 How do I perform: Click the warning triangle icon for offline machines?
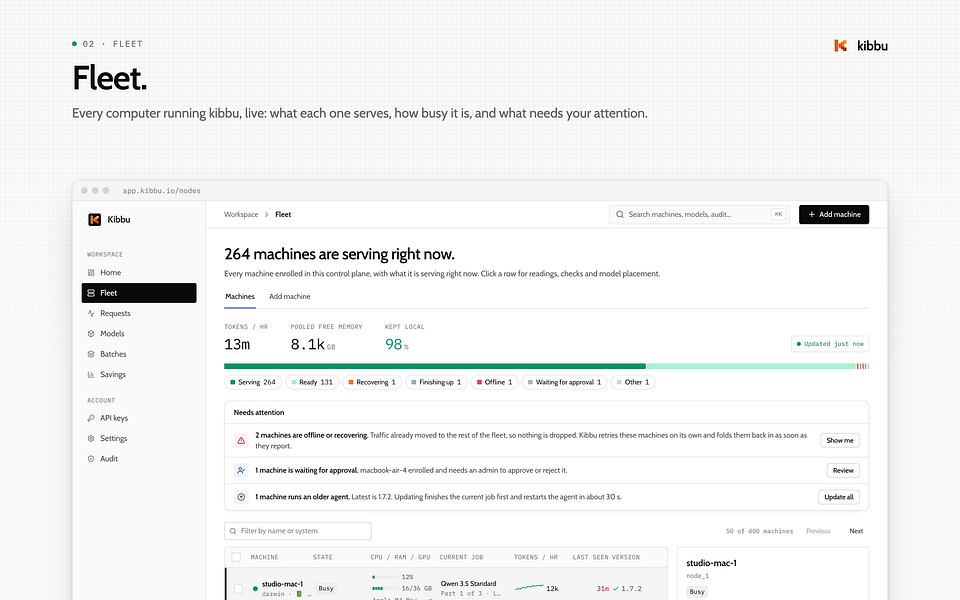point(241,440)
